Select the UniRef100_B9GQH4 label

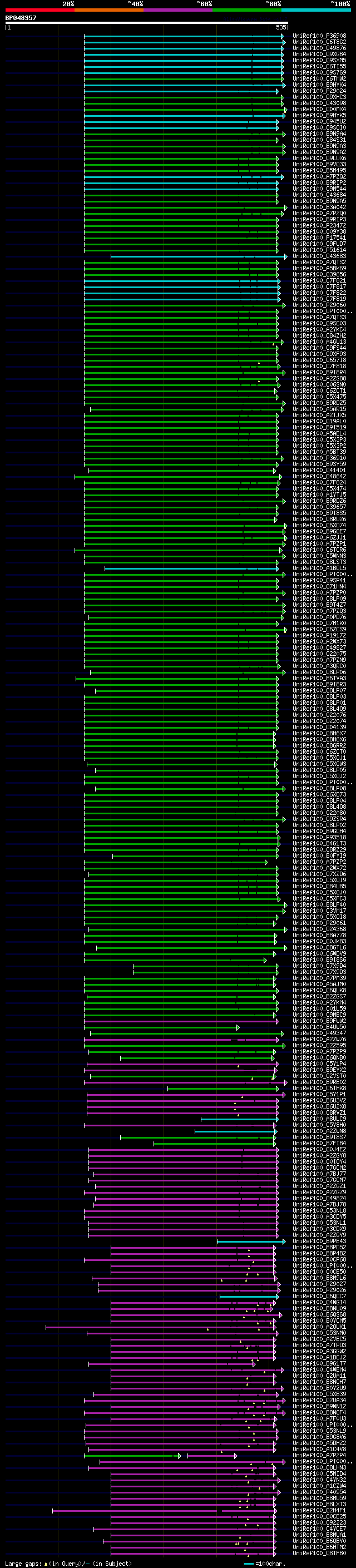319,832
